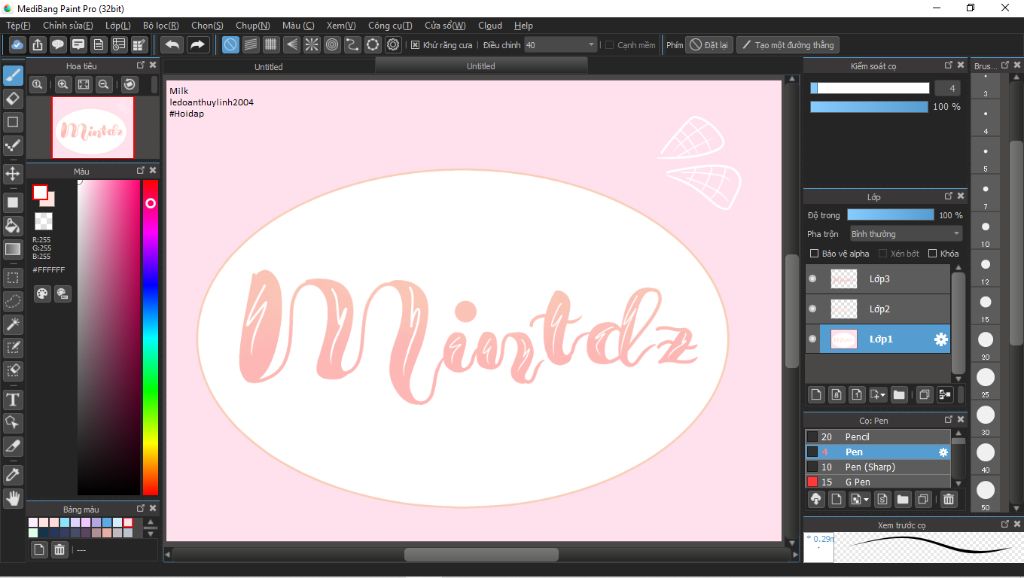Image resolution: width=1024 pixels, height=578 pixels.
Task: Select the Move tool
Action: click(13, 174)
